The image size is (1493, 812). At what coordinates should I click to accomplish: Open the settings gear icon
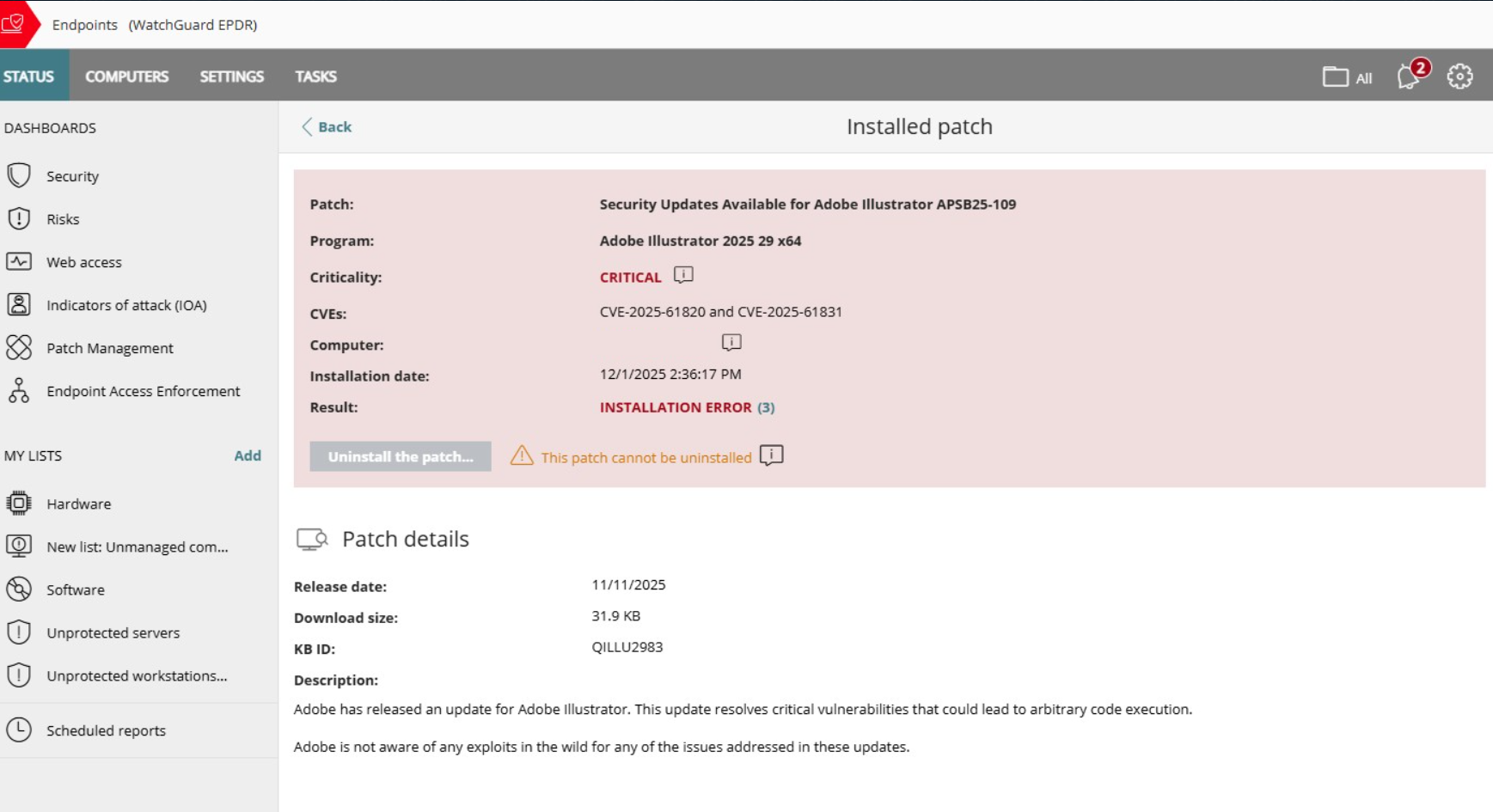1459,76
